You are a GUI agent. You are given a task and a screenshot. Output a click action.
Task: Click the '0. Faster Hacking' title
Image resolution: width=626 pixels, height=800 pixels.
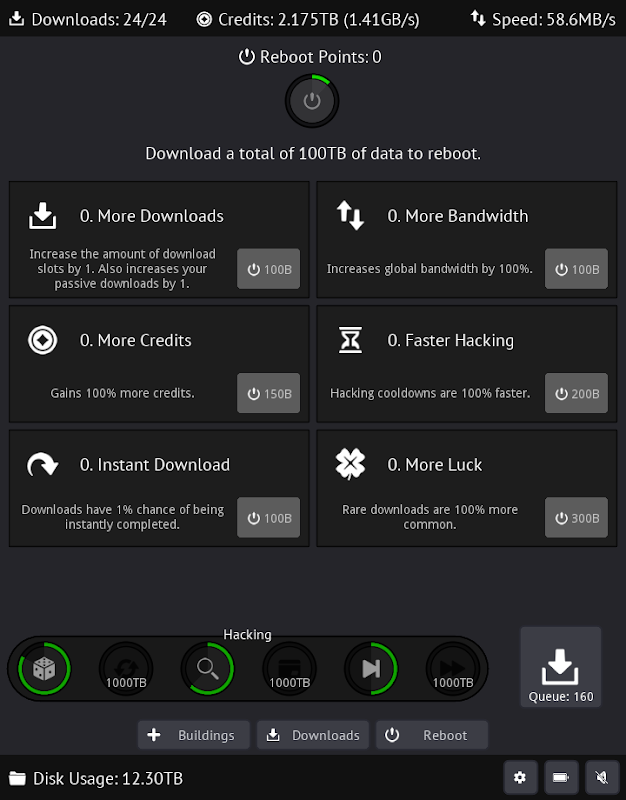(x=450, y=340)
